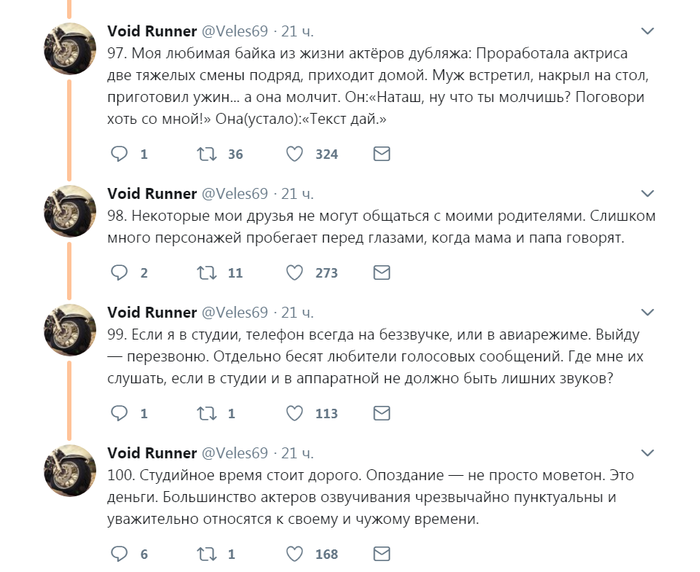The height and width of the screenshot is (572, 700).
Task: Click avatar thumbnail beside tweet 97
Action: [x=70, y=48]
